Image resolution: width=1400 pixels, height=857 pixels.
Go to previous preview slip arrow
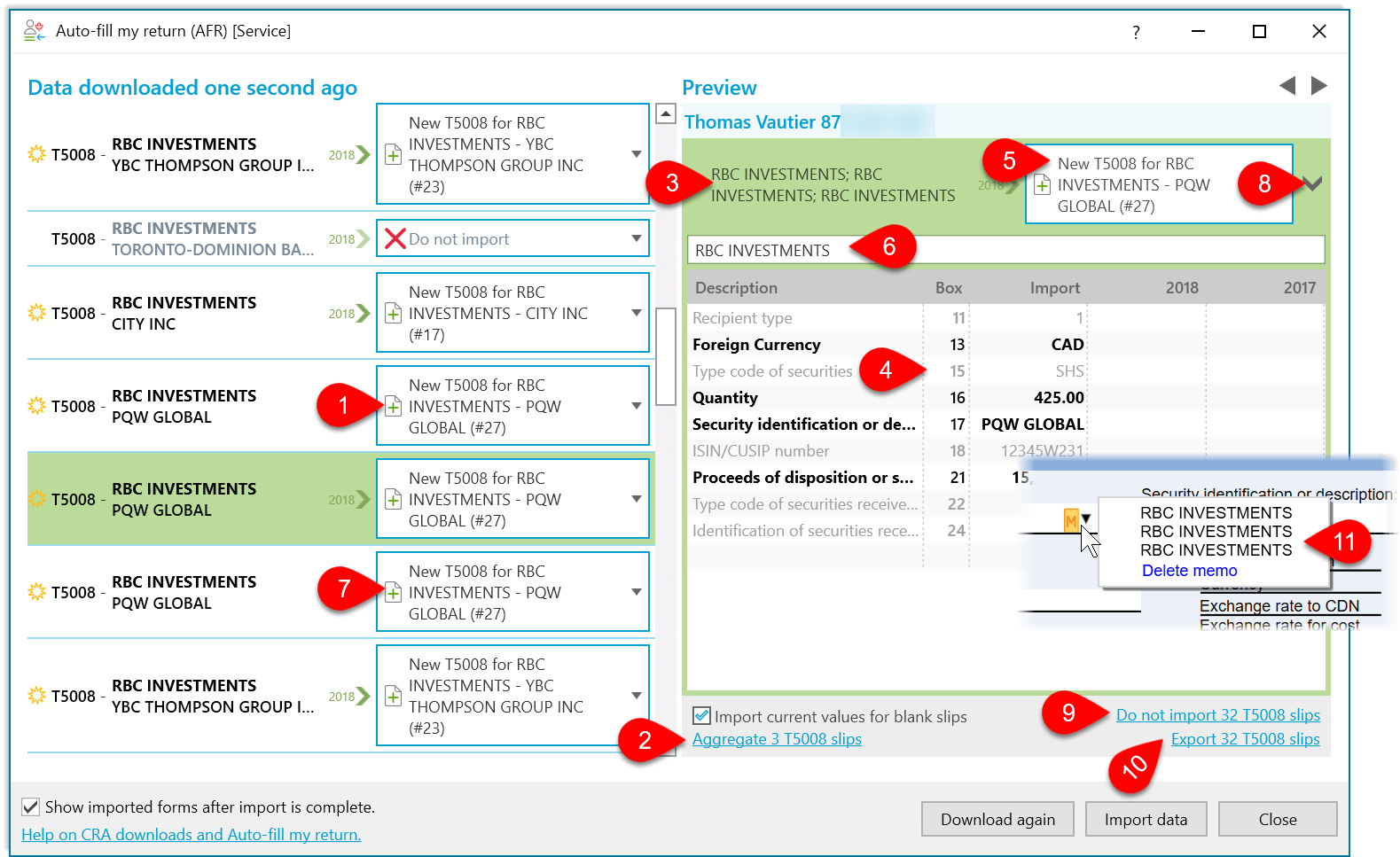[x=1287, y=85]
